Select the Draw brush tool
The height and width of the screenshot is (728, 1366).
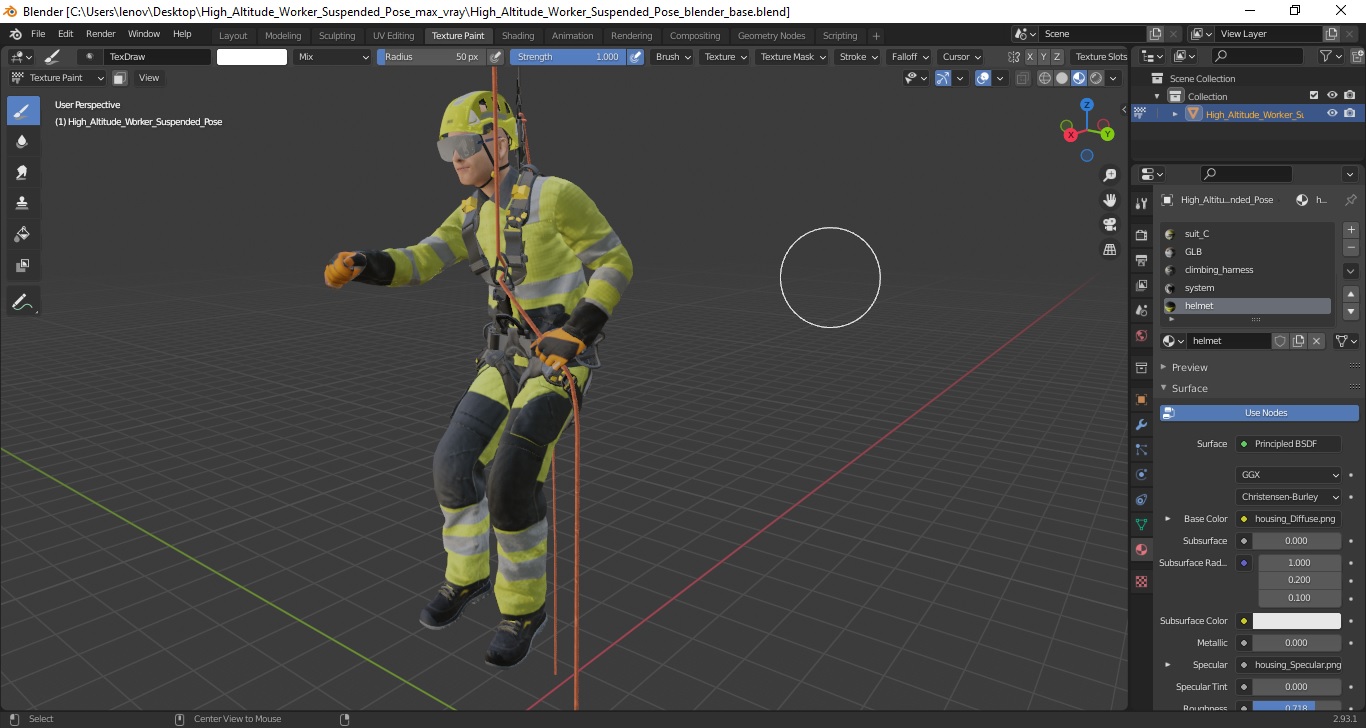pyautogui.click(x=23, y=110)
